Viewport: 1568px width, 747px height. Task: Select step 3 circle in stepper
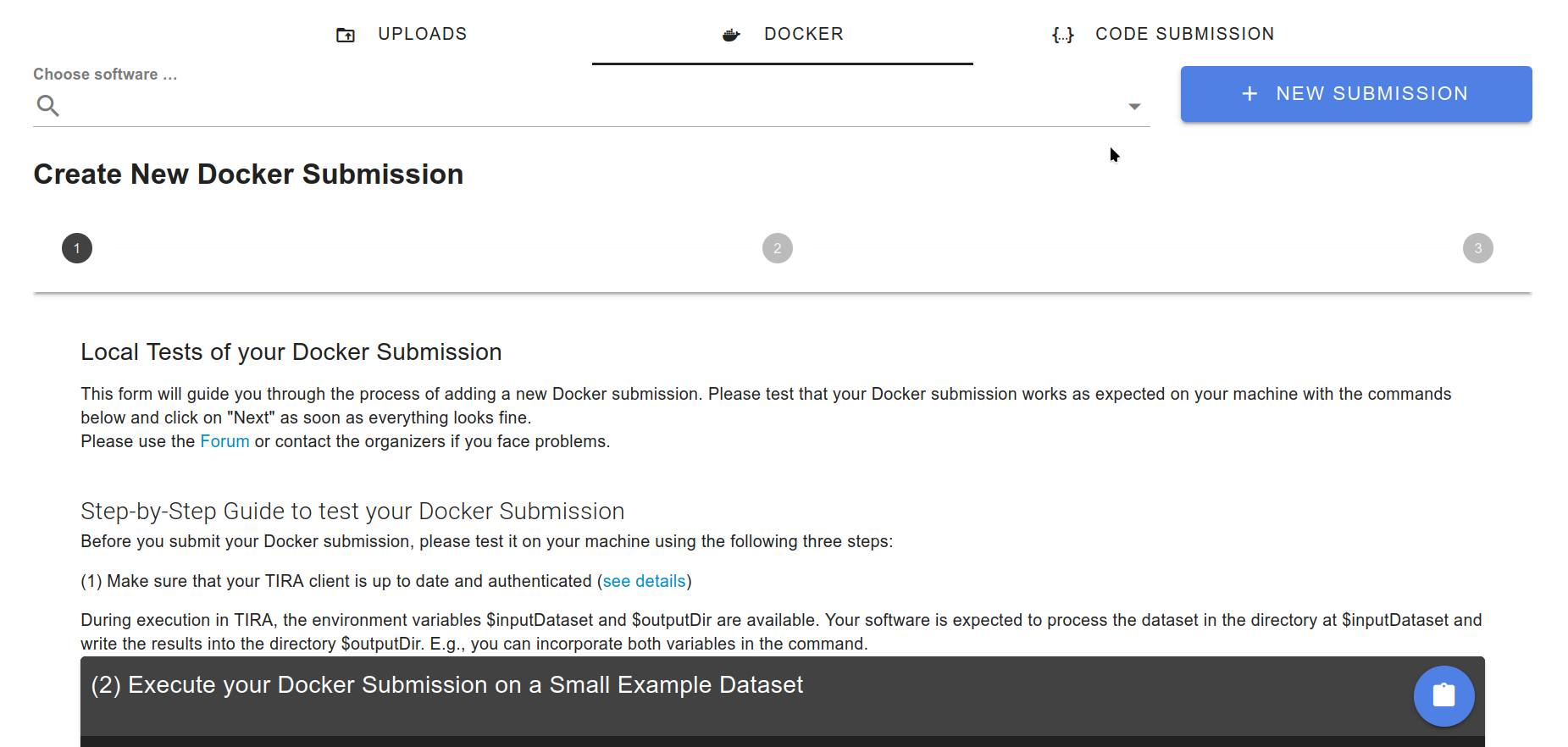pos(1478,248)
